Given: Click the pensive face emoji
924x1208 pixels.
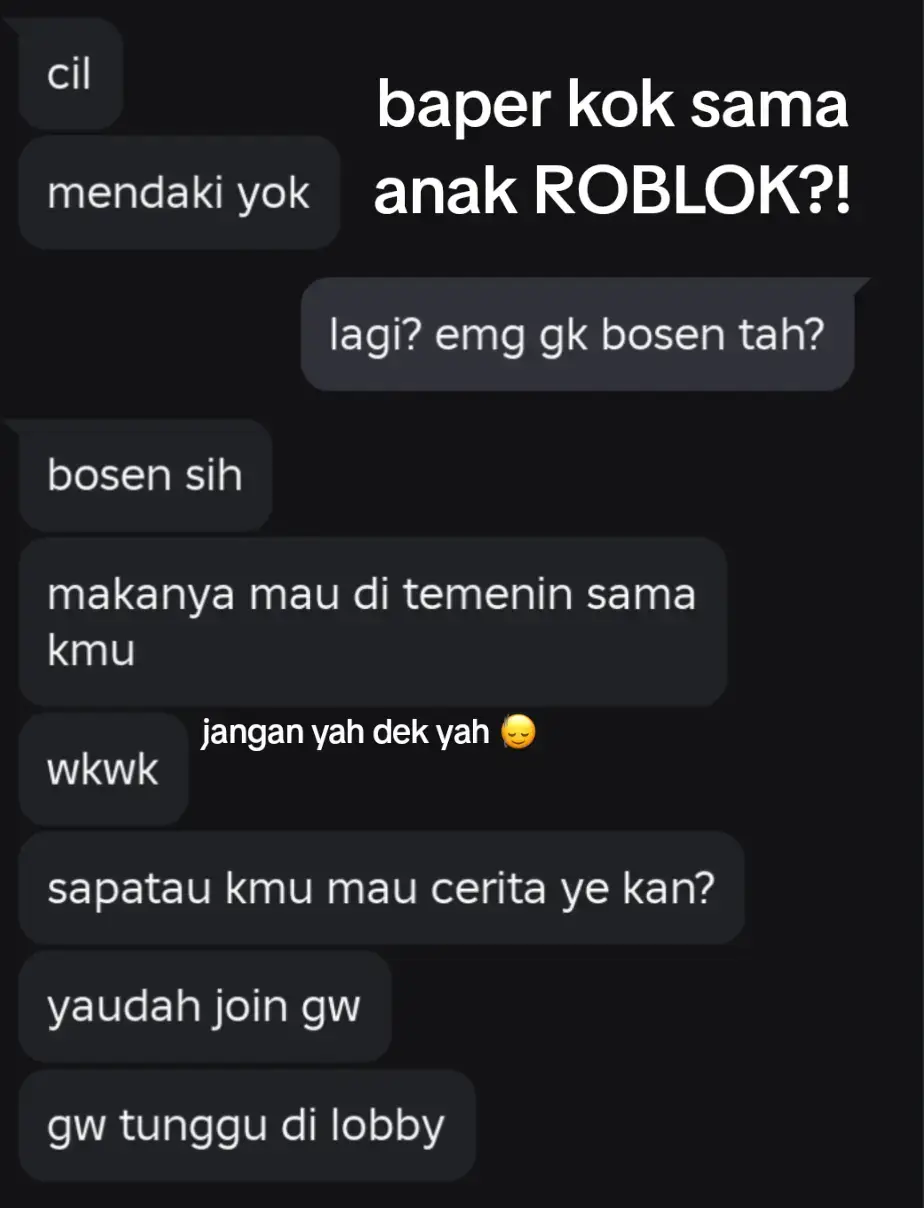Looking at the screenshot, I should [x=518, y=734].
